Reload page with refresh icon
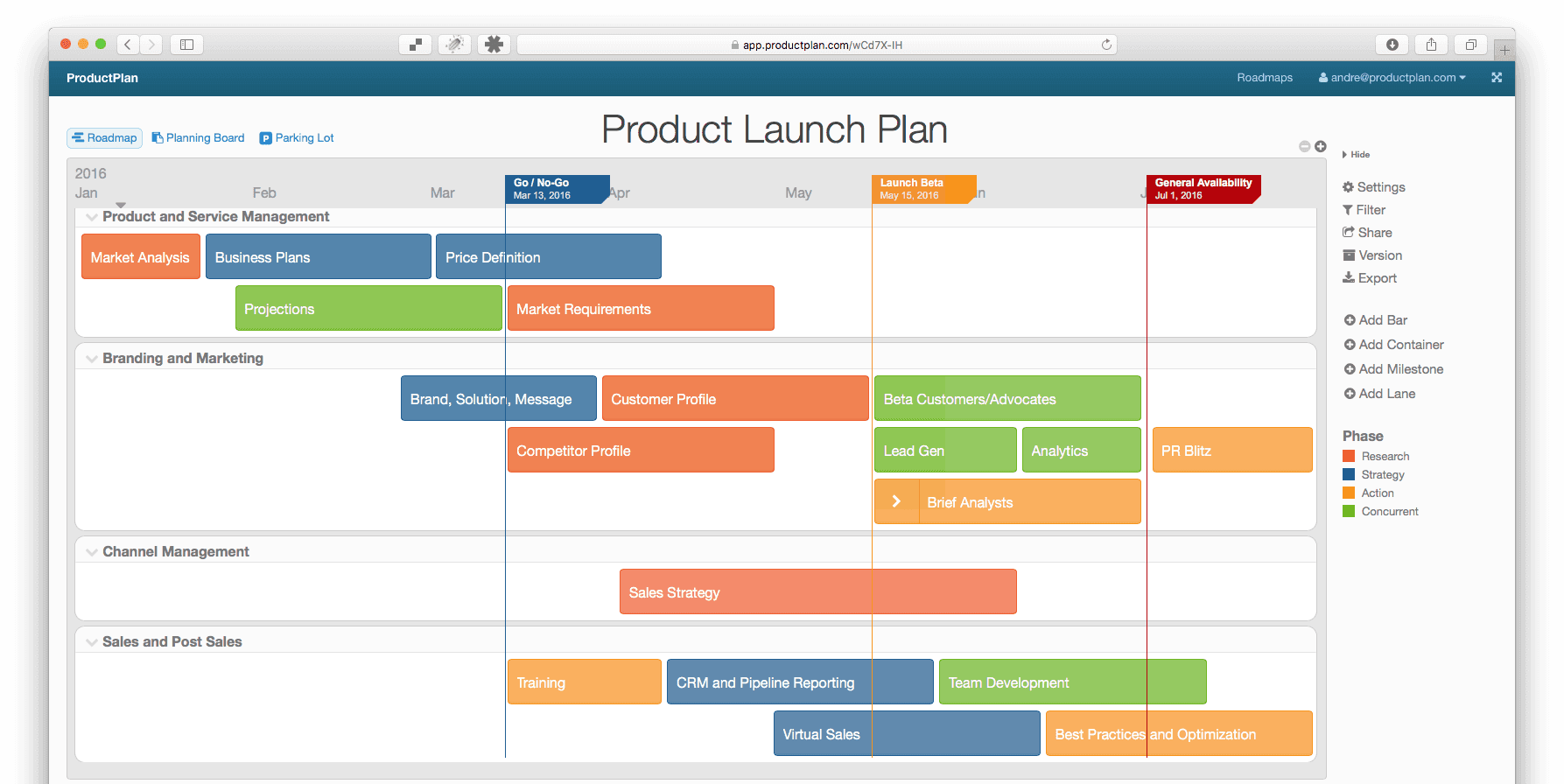Image resolution: width=1564 pixels, height=784 pixels. 1106,45
